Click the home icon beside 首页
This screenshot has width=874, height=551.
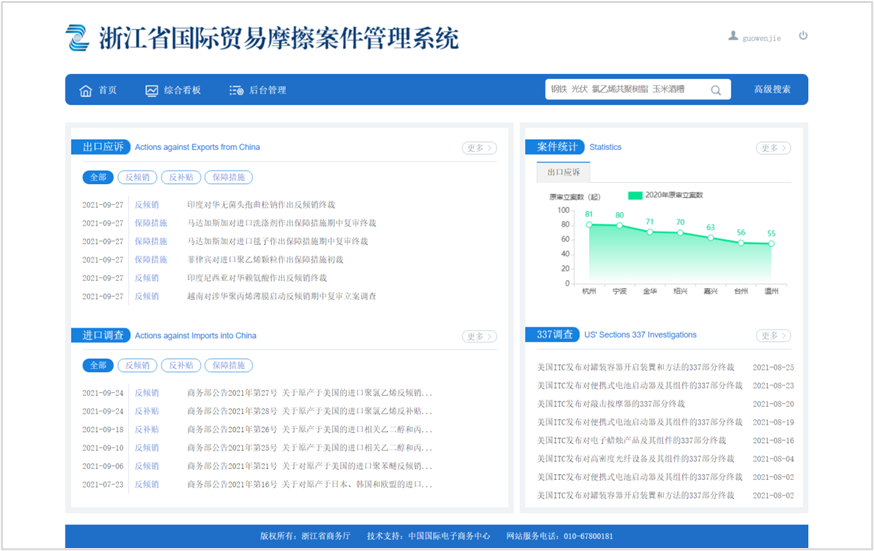pyautogui.click(x=85, y=90)
